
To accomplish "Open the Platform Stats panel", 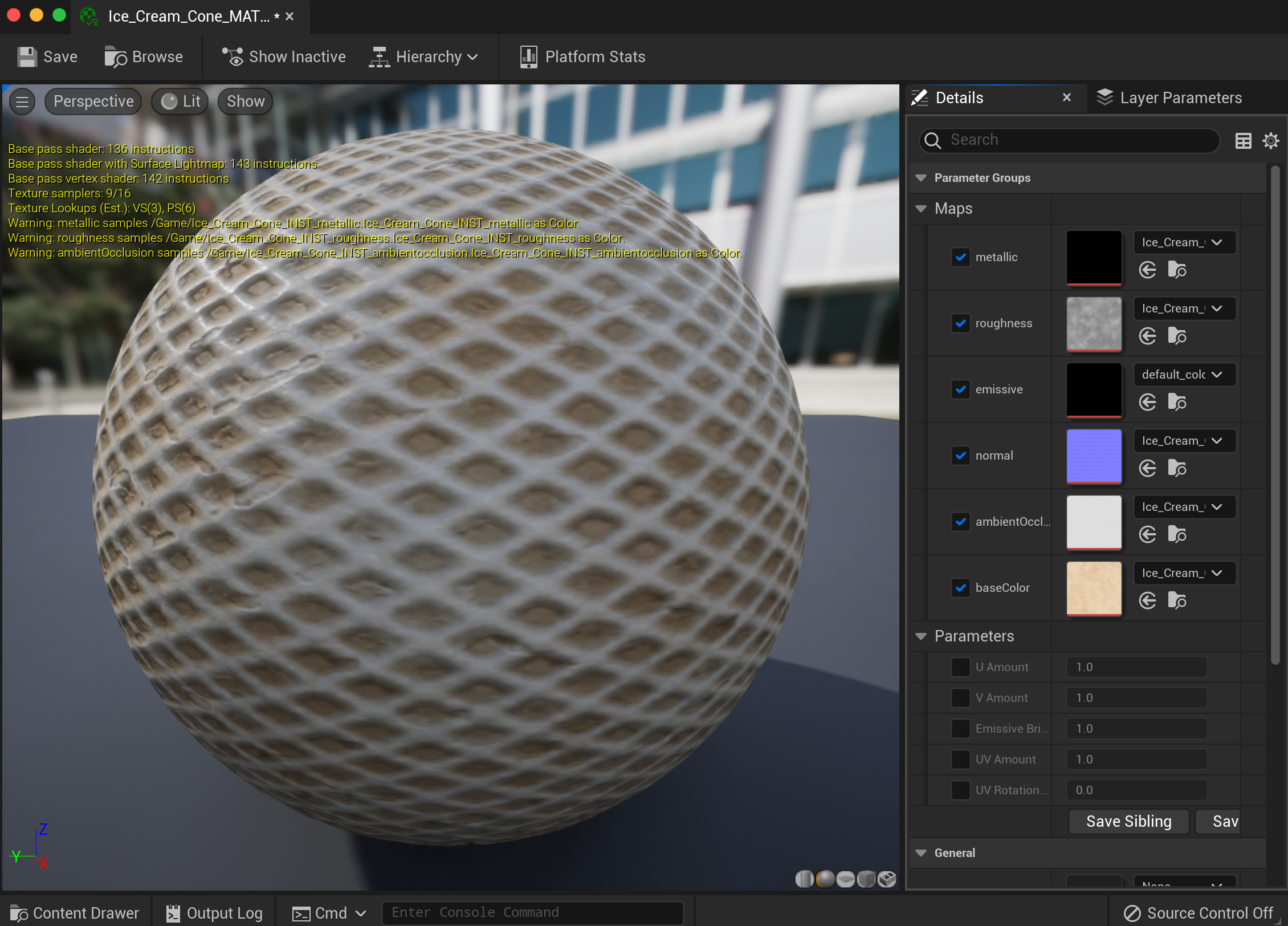I will point(582,57).
